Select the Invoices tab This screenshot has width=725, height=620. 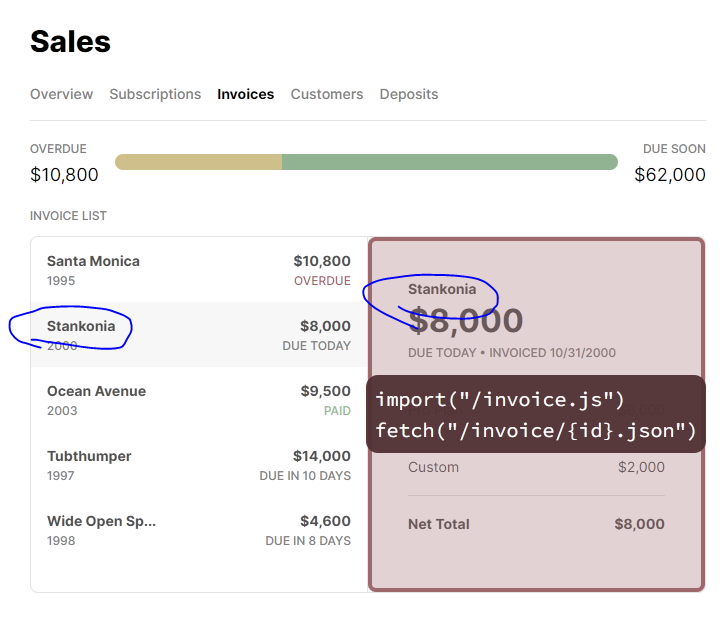(x=246, y=94)
